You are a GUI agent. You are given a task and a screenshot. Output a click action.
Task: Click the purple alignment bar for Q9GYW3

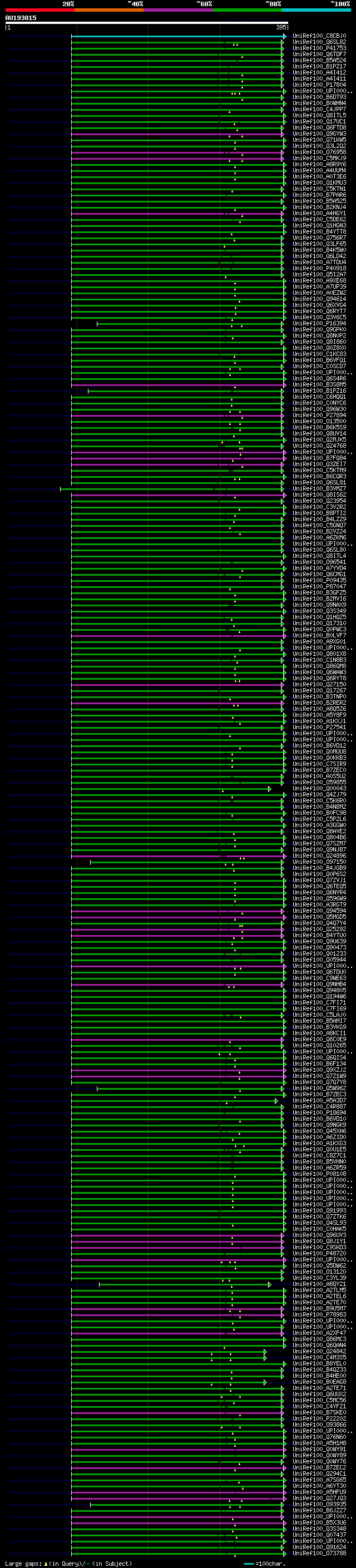[x=177, y=134]
